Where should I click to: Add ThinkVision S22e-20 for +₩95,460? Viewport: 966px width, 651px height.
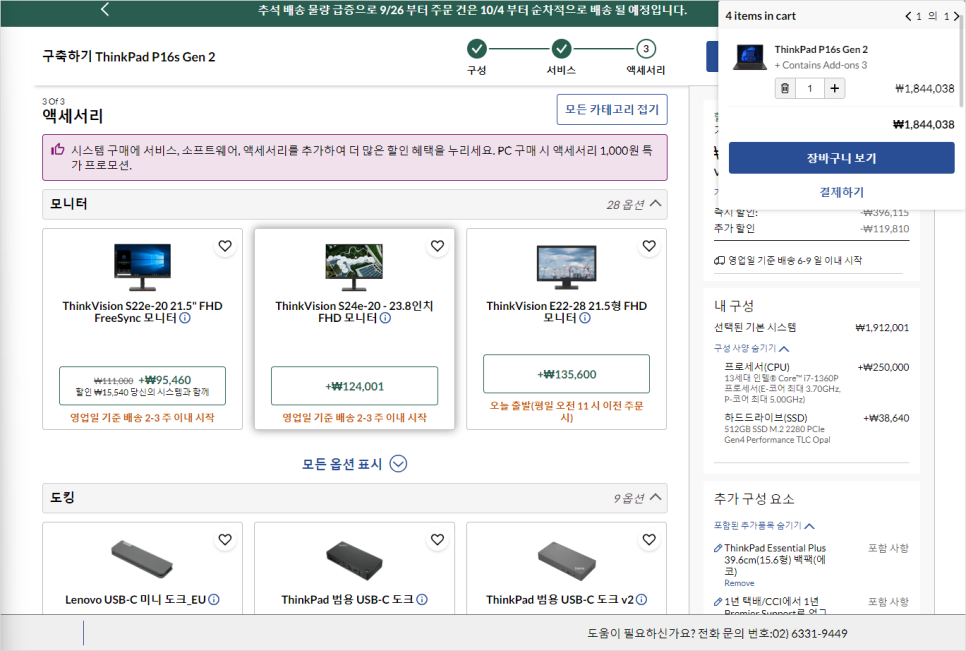tap(142, 386)
